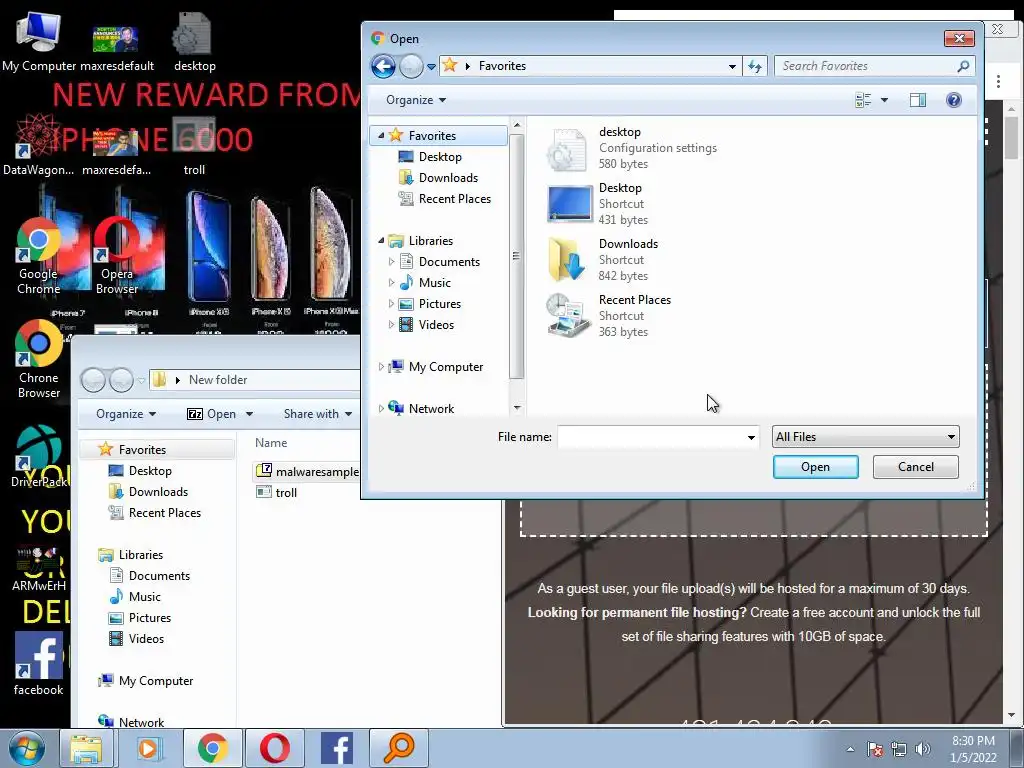The image size is (1024, 768).
Task: Click 7z Open button in New folder window
Action: 212,414
